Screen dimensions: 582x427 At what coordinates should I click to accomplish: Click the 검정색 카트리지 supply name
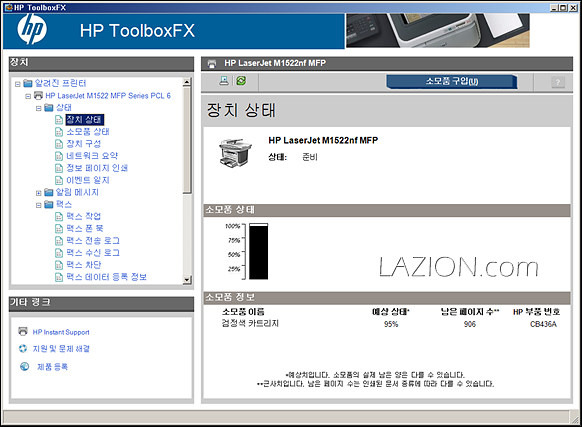pyautogui.click(x=250, y=323)
